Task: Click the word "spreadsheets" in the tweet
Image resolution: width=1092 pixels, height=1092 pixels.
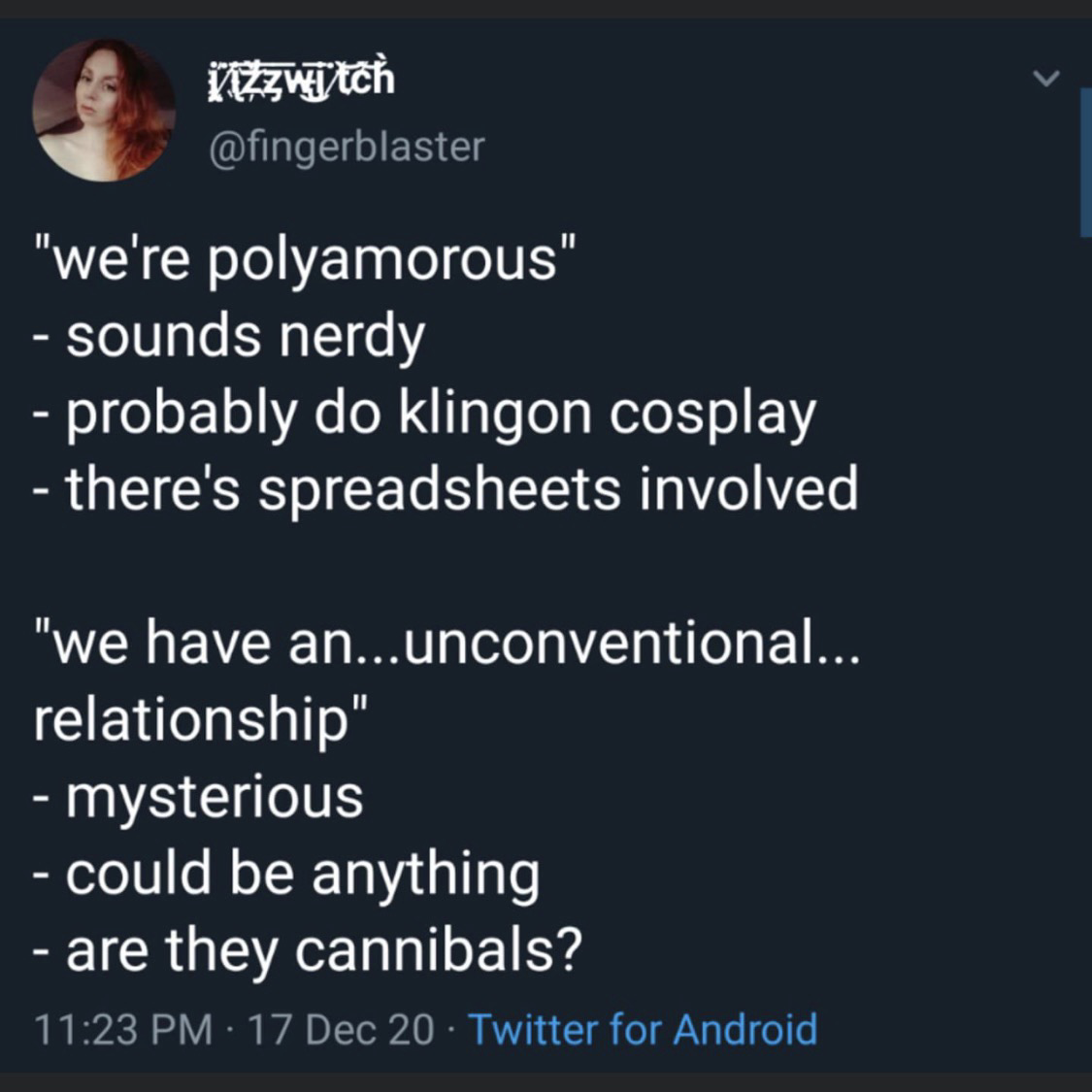Action: pyautogui.click(x=439, y=488)
